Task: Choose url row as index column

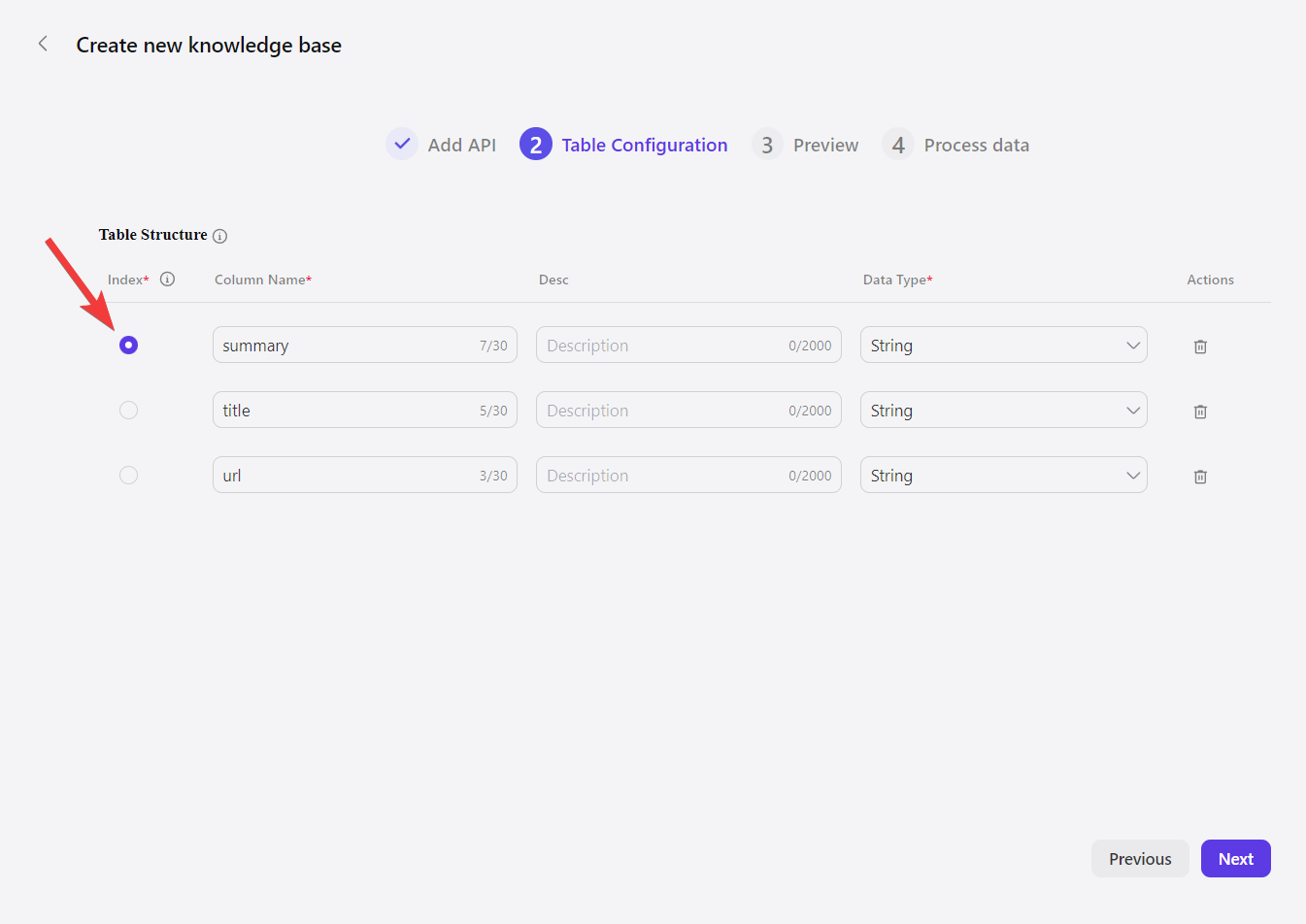Action: click(x=128, y=476)
